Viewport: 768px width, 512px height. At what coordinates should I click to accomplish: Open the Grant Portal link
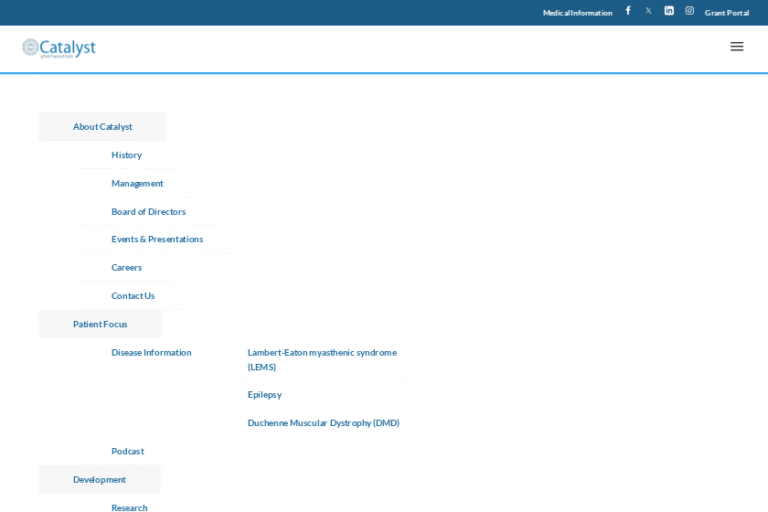(x=727, y=13)
